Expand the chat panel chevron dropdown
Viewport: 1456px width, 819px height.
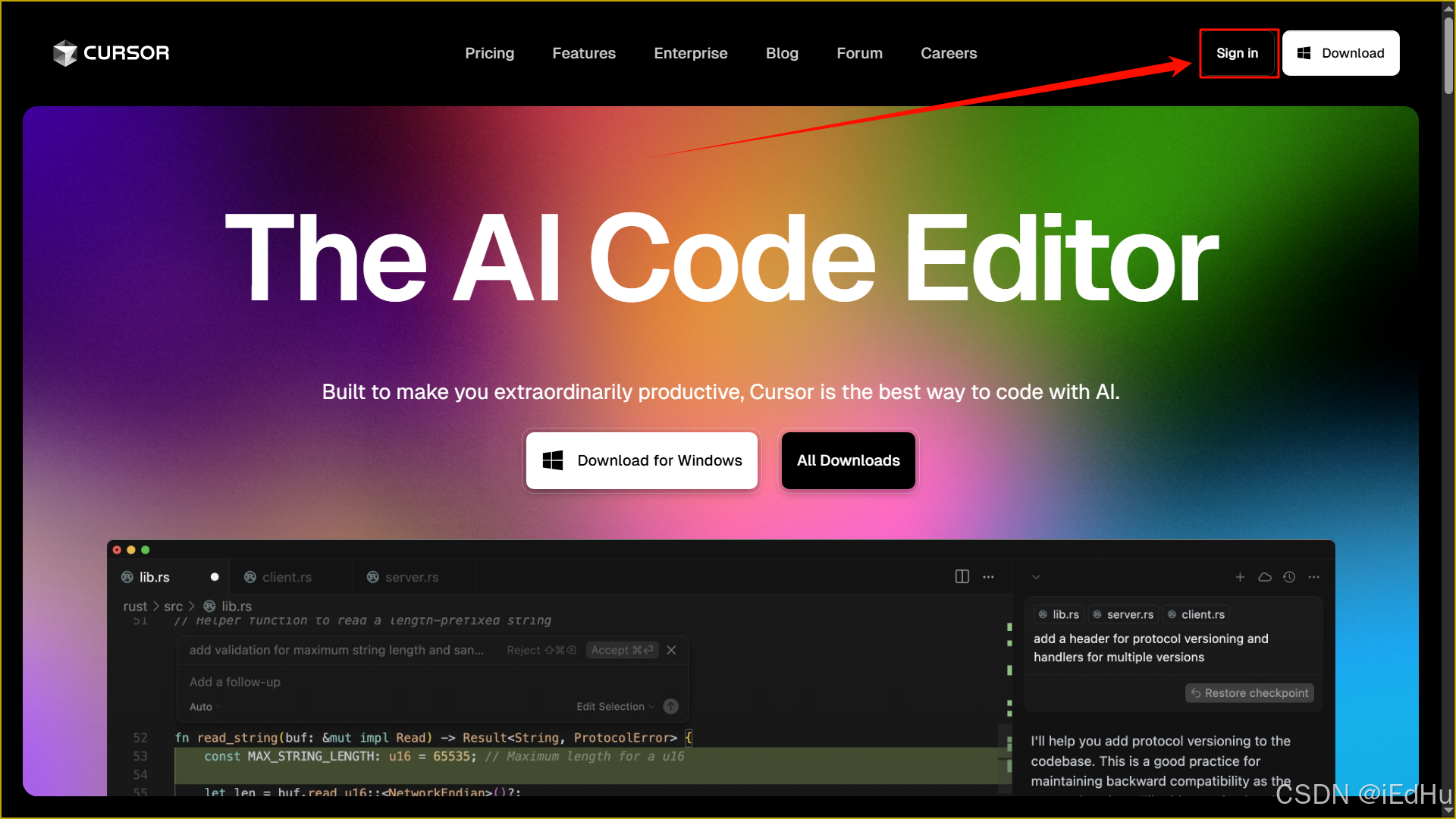click(1036, 577)
